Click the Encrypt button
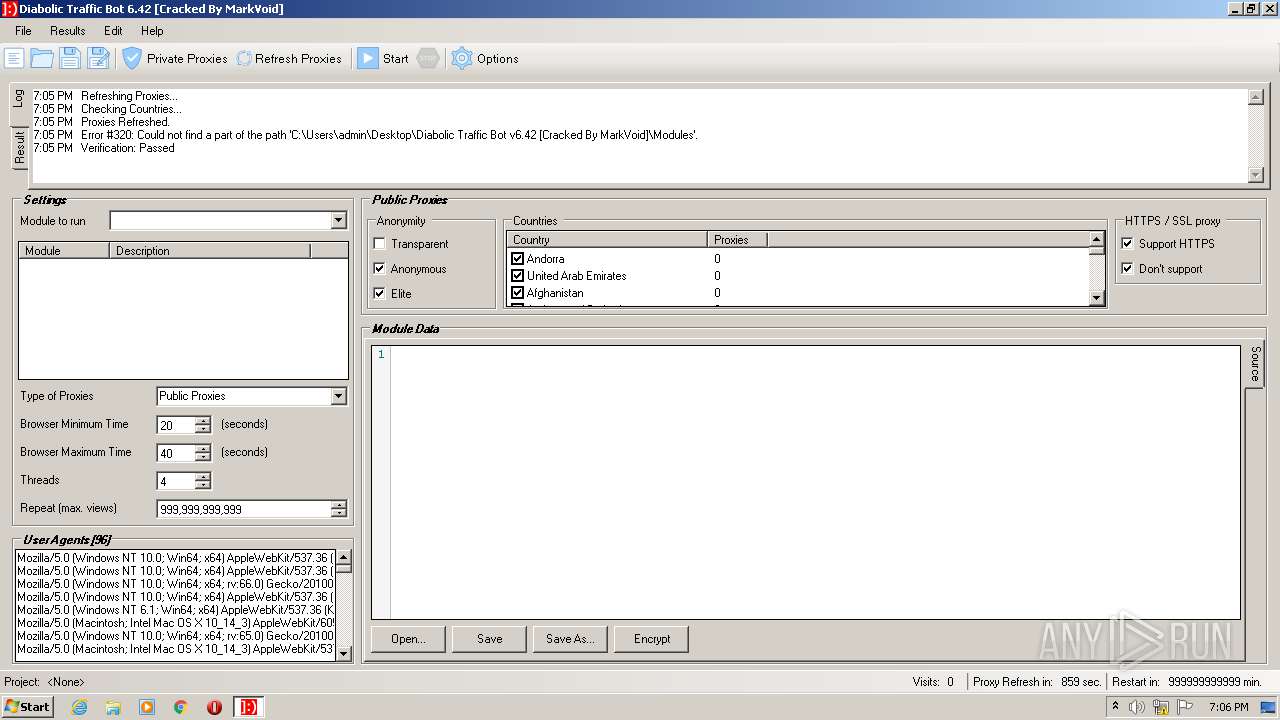 [x=652, y=639]
